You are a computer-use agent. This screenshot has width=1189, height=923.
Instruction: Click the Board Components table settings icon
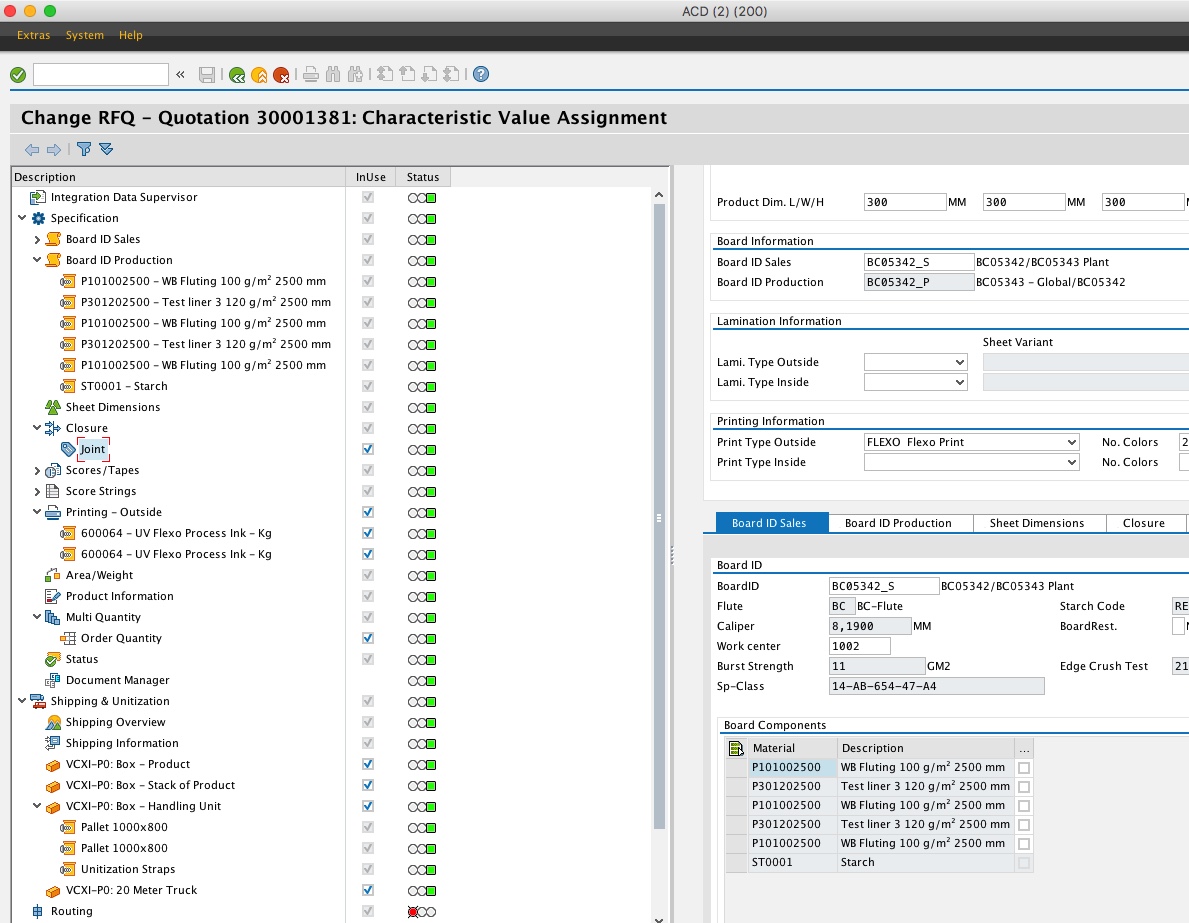coord(736,748)
